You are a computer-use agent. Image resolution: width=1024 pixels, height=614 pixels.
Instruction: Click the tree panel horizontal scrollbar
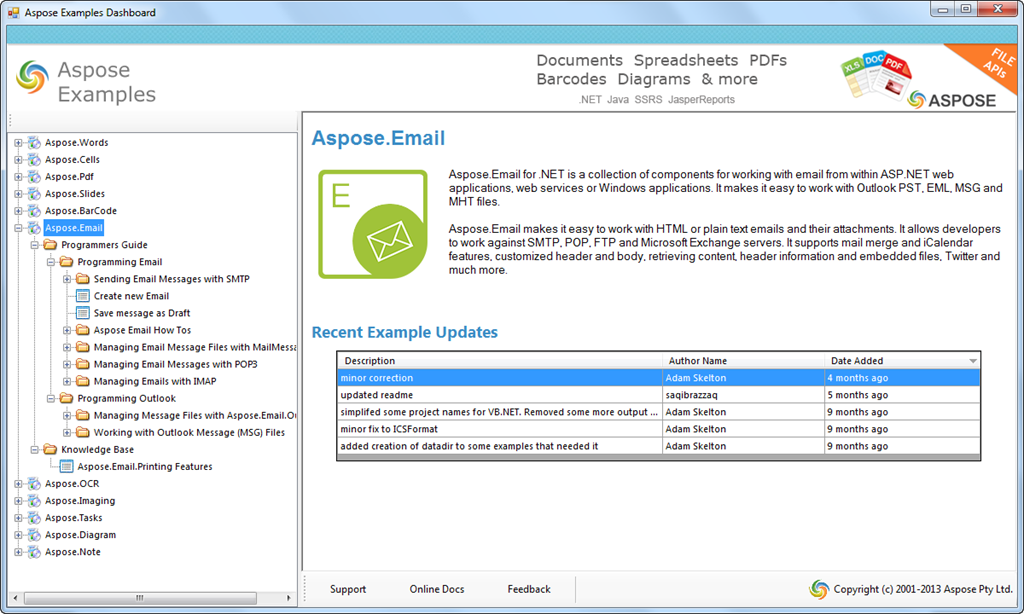(140, 598)
